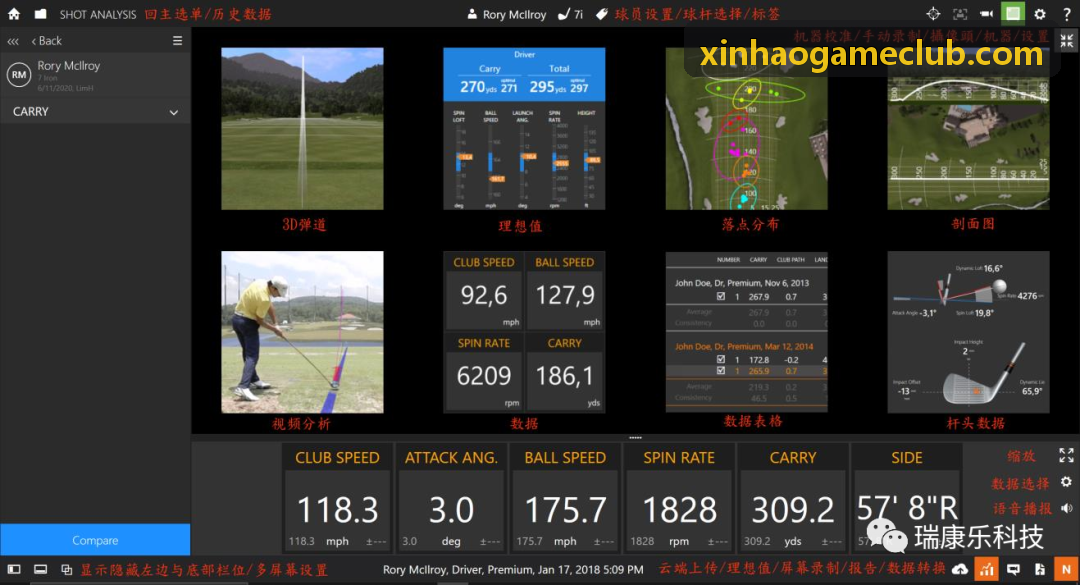Image resolution: width=1080 pixels, height=585 pixels.
Task: Open the tags selector in the top bar
Action: [601, 14]
